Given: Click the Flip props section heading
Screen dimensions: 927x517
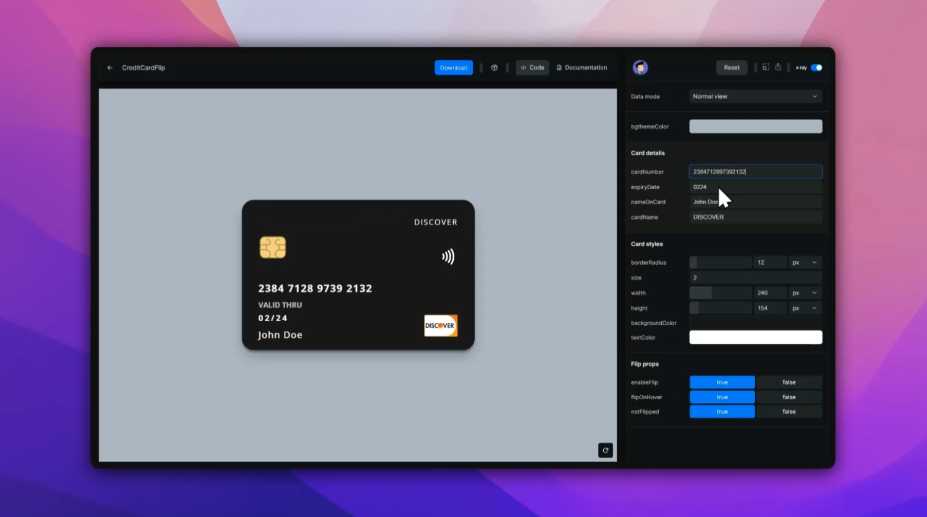Looking at the screenshot, I should [x=644, y=364].
